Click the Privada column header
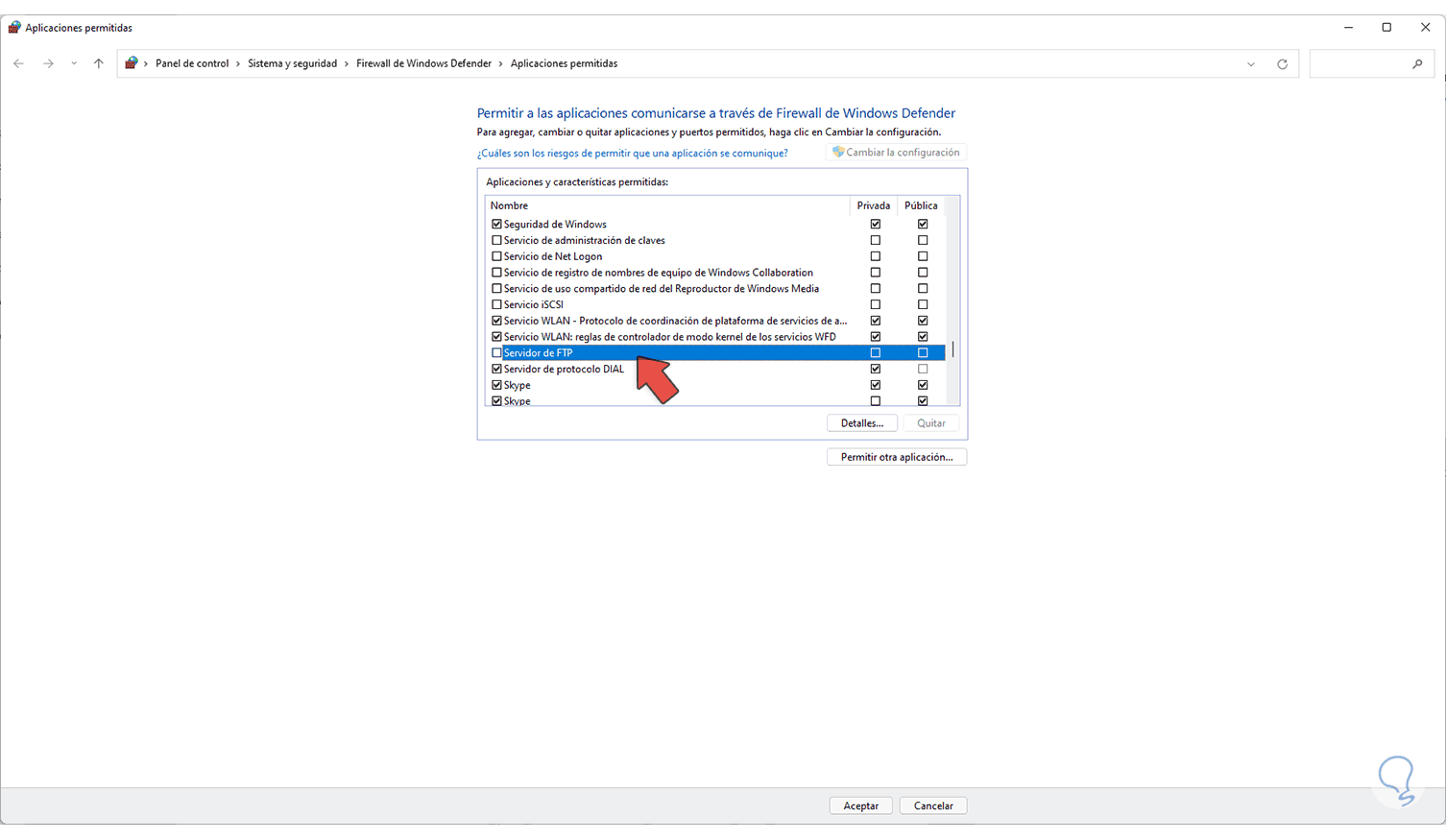This screenshot has height=840, width=1446. pyautogui.click(x=874, y=205)
